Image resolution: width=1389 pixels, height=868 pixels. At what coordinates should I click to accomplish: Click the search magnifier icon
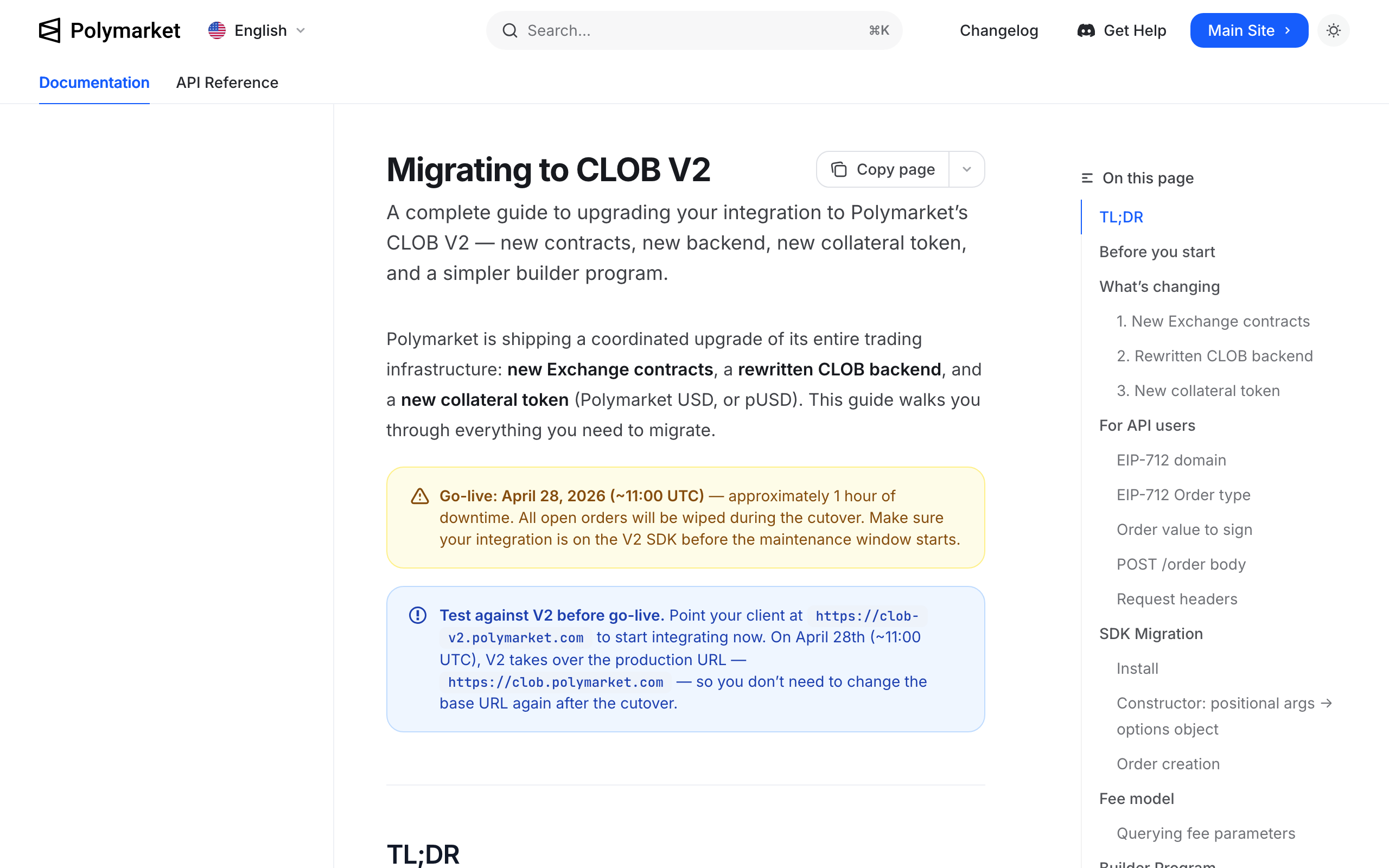coord(509,30)
